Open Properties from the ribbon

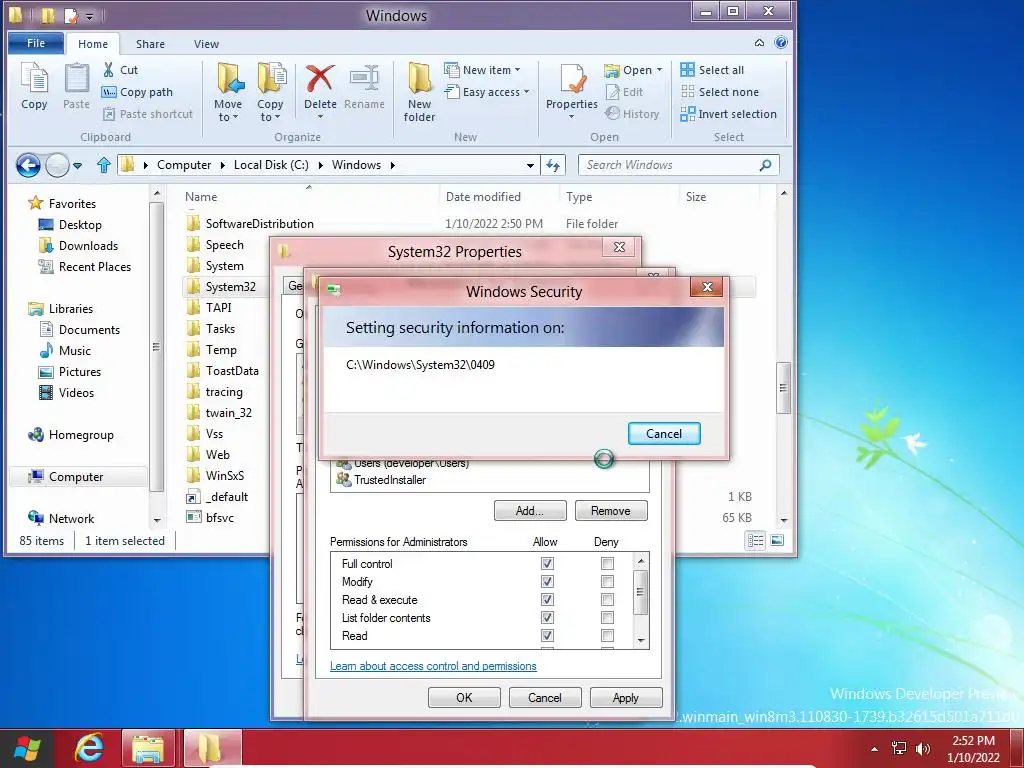point(571,91)
